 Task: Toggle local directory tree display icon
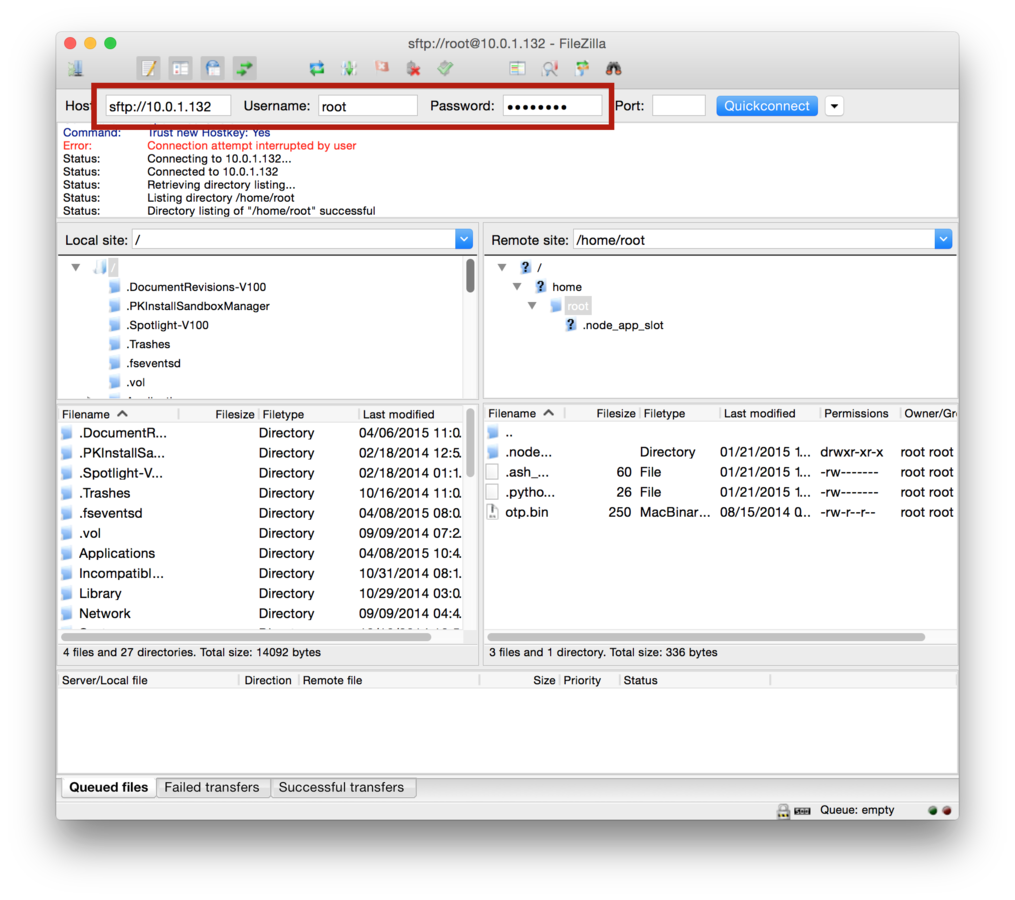coord(181,68)
